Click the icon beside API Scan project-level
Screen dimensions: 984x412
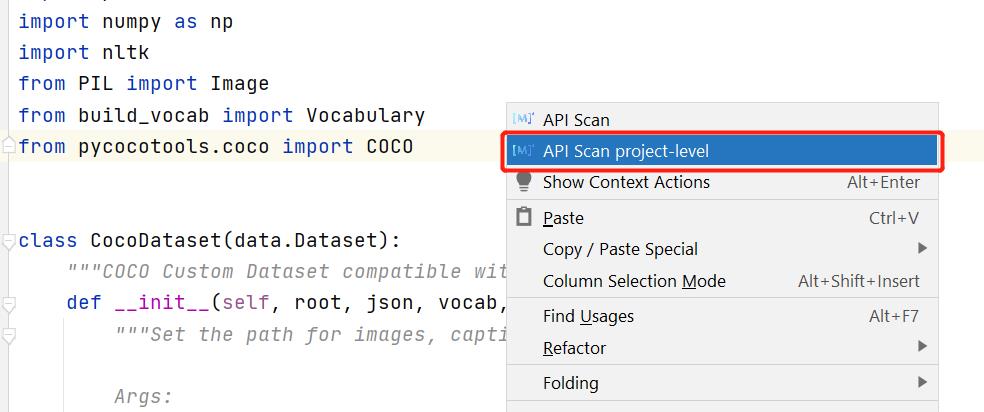point(523,151)
